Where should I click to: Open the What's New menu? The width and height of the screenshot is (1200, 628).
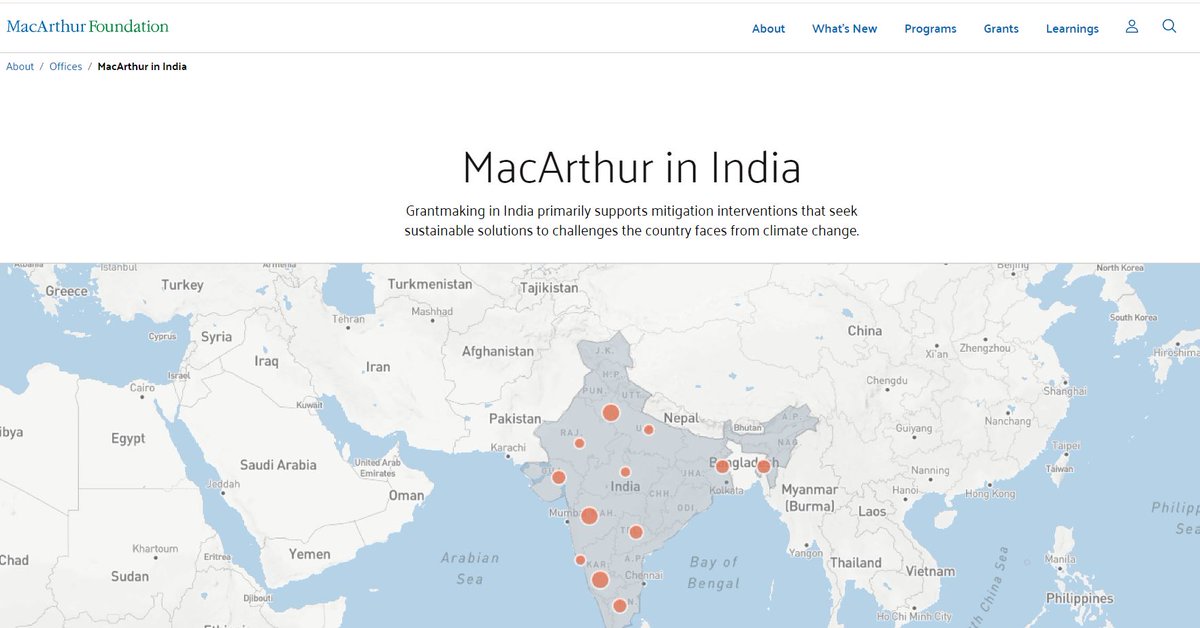pyautogui.click(x=844, y=28)
